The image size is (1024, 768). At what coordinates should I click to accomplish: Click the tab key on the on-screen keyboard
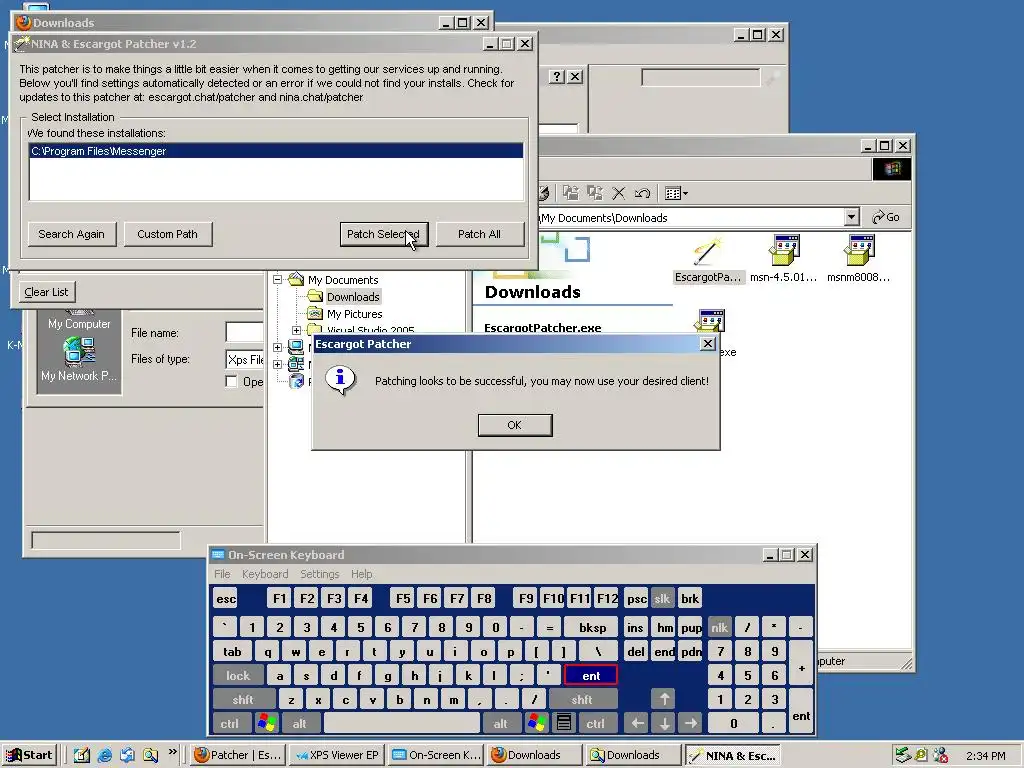tap(232, 652)
